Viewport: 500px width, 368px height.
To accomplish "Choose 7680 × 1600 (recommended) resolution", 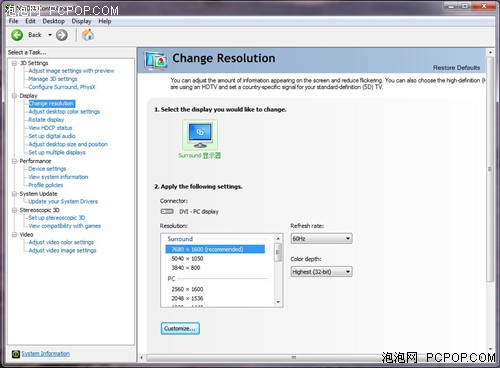I will pos(215,249).
